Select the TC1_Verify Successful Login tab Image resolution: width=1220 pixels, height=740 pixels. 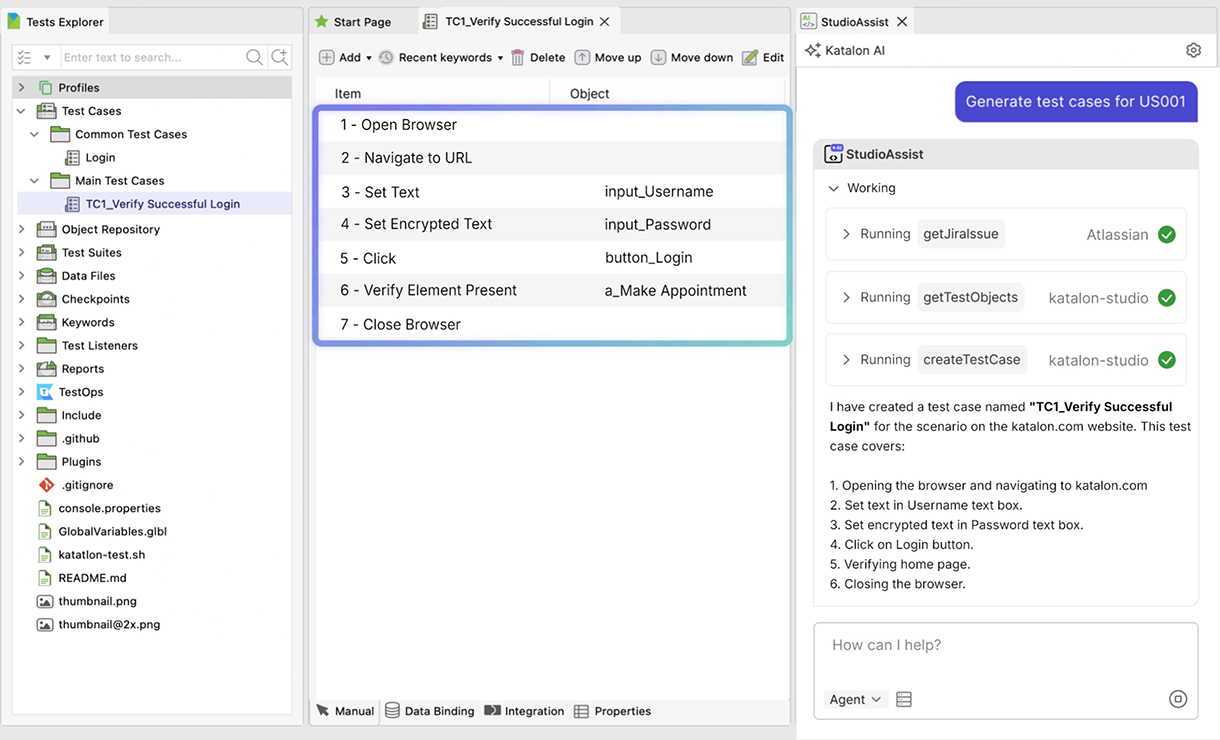(x=518, y=21)
